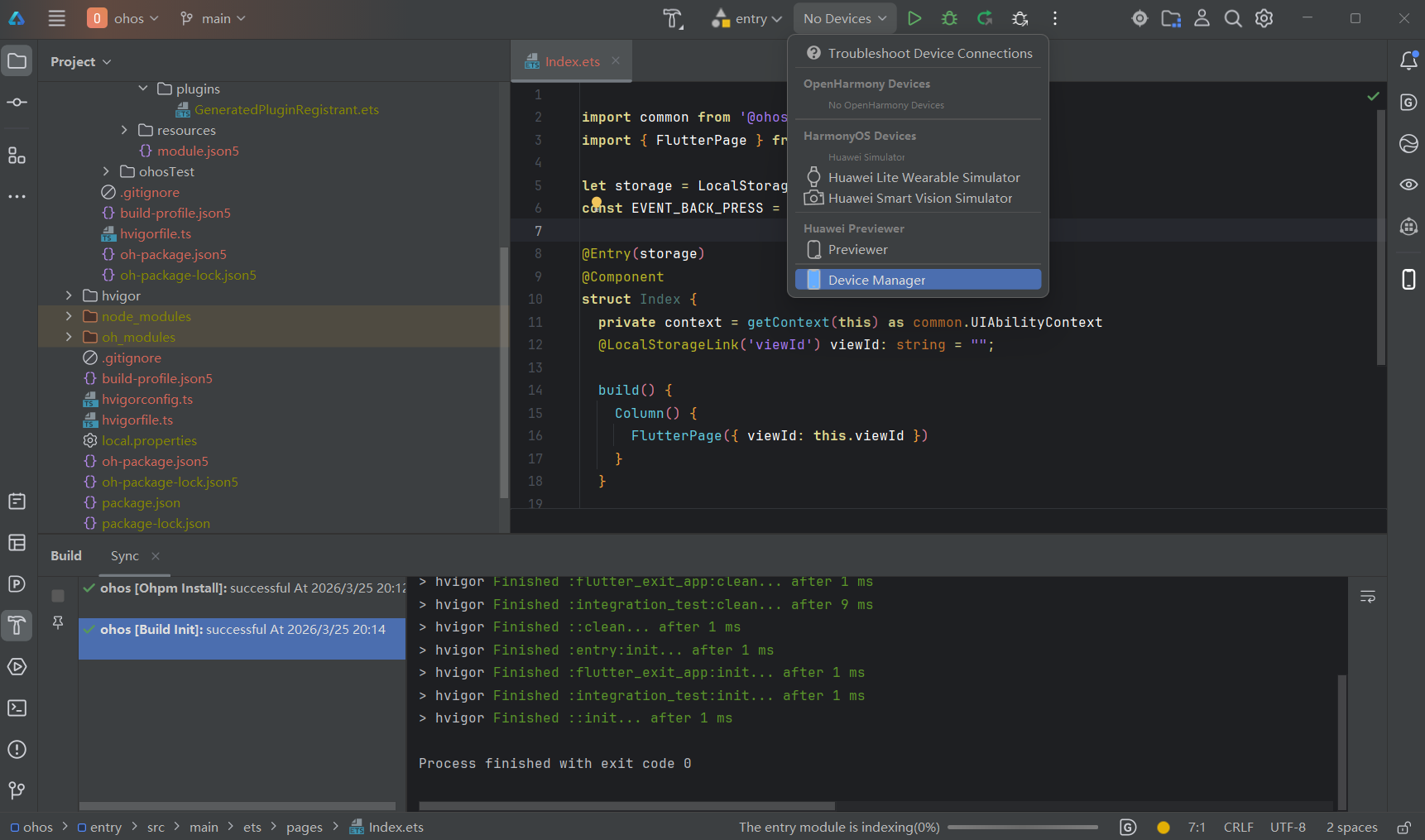Select Build Init successful build entry
Image resolution: width=1425 pixels, height=840 pixels.
pos(242,638)
